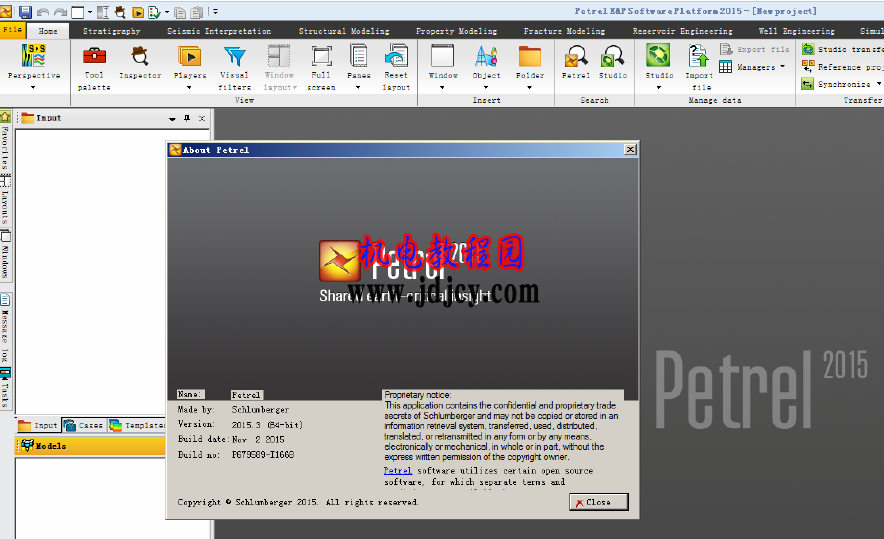Open the Well Engineering ribbon tab
Image resolution: width=884 pixels, height=539 pixels.
pos(797,31)
